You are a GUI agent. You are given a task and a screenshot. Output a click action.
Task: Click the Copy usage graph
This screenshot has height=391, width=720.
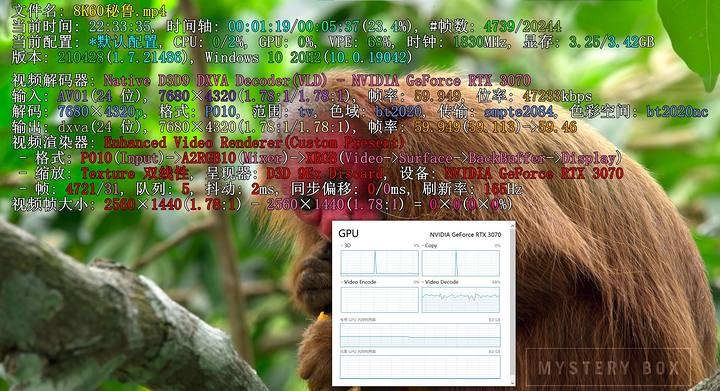point(461,263)
